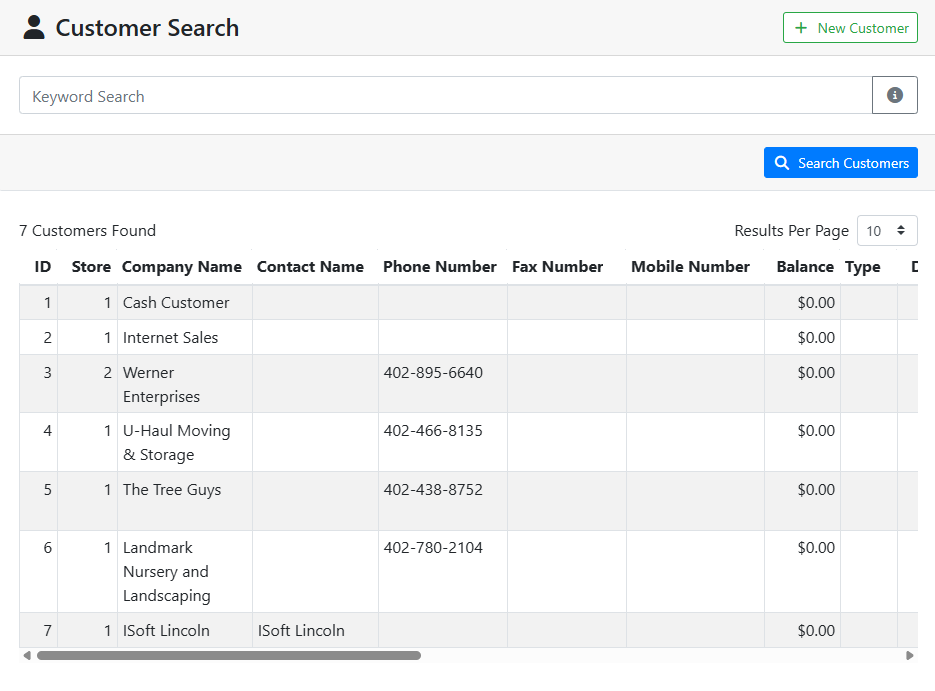Click the Phone Number column header
The height and width of the screenshot is (691, 935).
pos(439,267)
